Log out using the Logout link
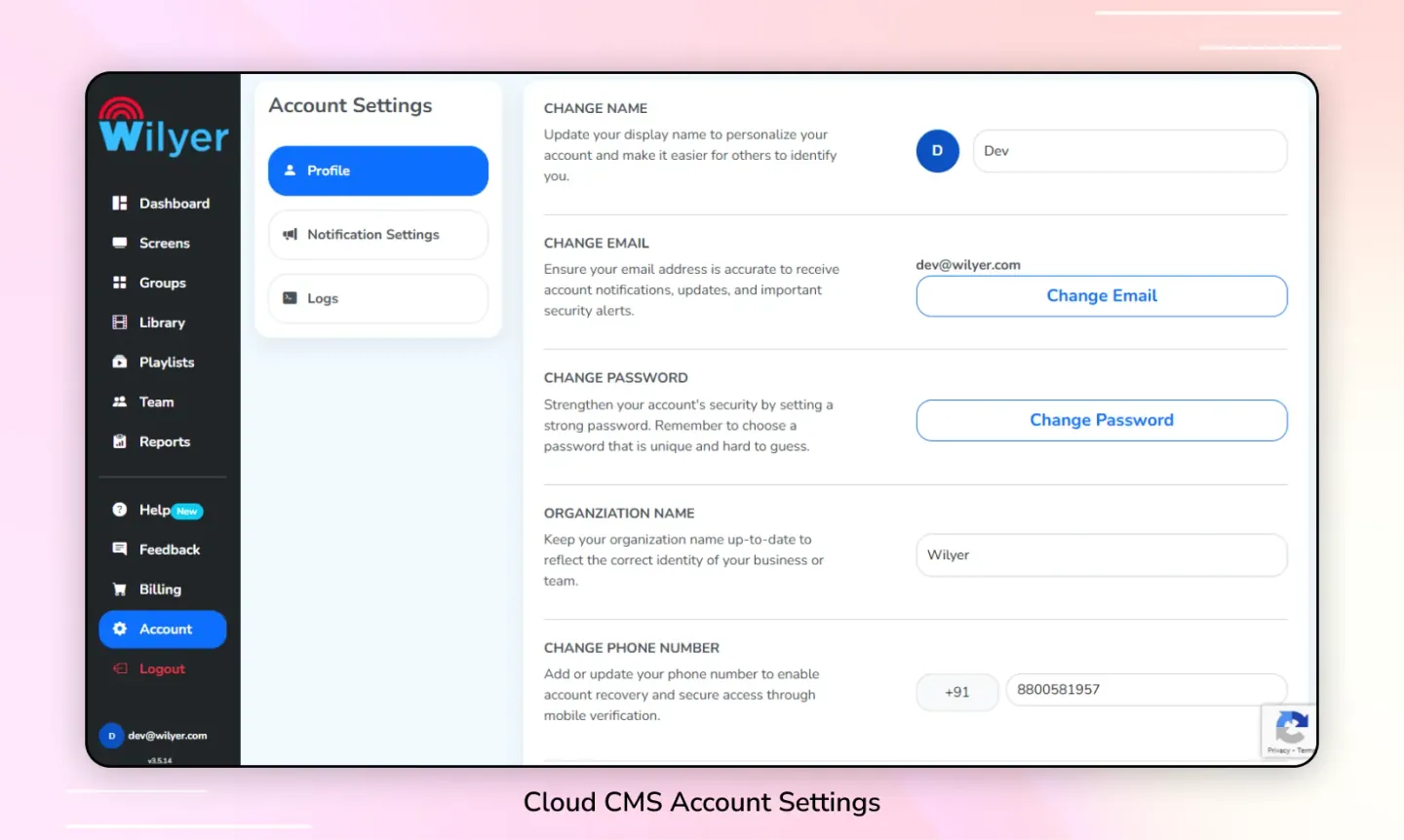 tap(162, 668)
